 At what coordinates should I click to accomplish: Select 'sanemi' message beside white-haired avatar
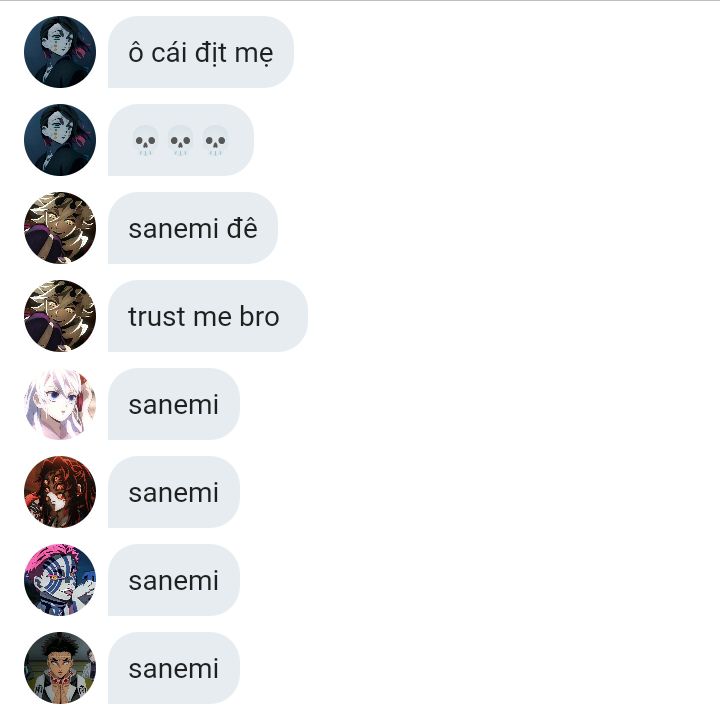click(x=174, y=404)
